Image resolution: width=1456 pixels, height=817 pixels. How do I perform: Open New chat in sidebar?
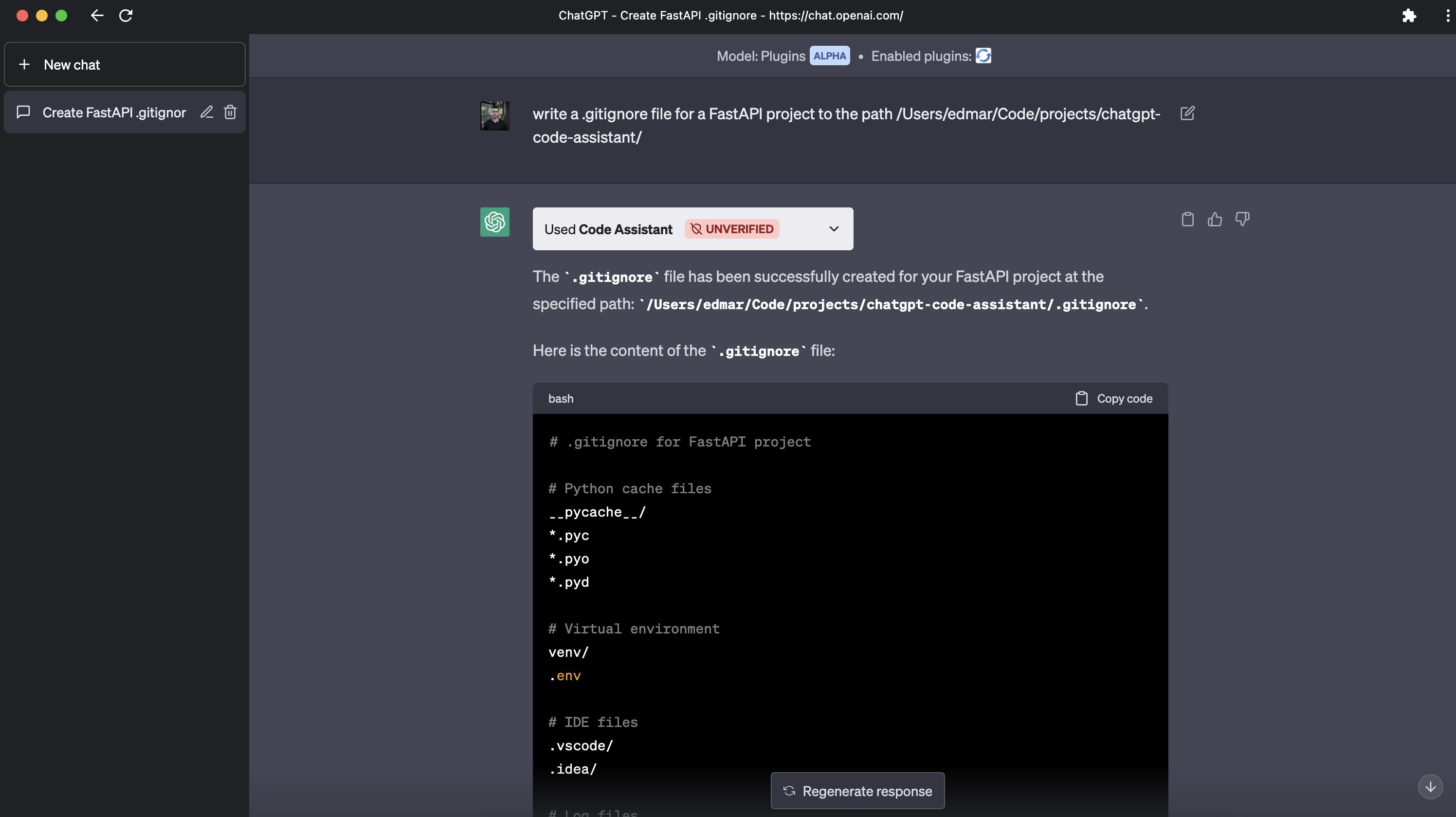[x=124, y=64]
